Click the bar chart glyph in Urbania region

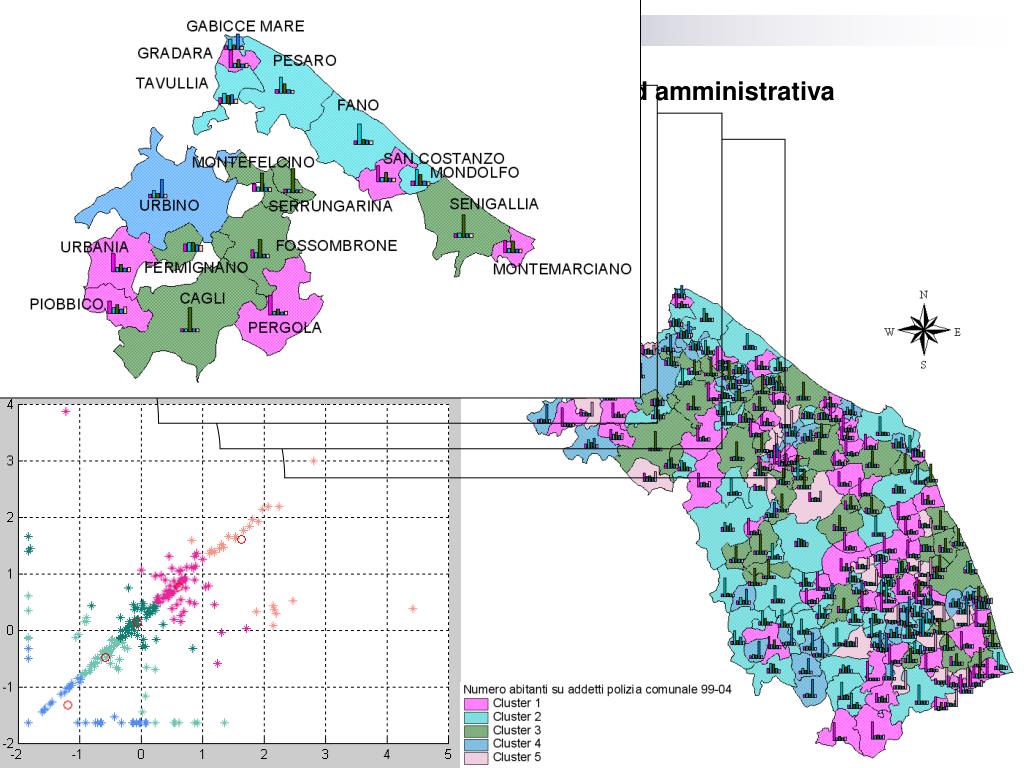[120, 263]
